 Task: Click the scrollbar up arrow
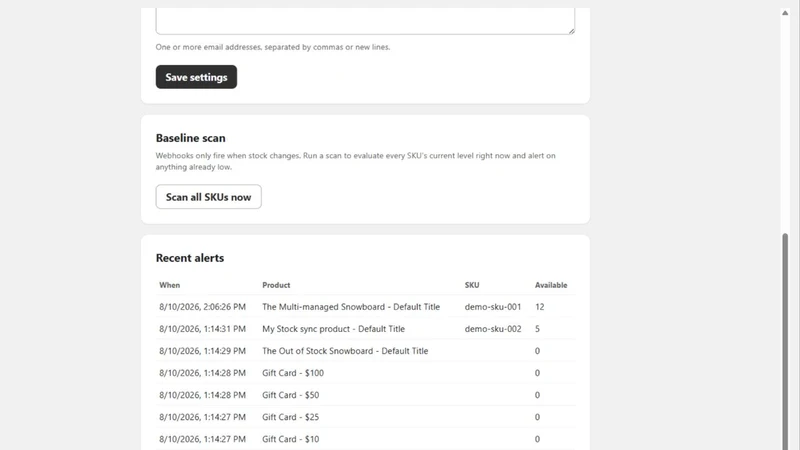pyautogui.click(x=785, y=13)
